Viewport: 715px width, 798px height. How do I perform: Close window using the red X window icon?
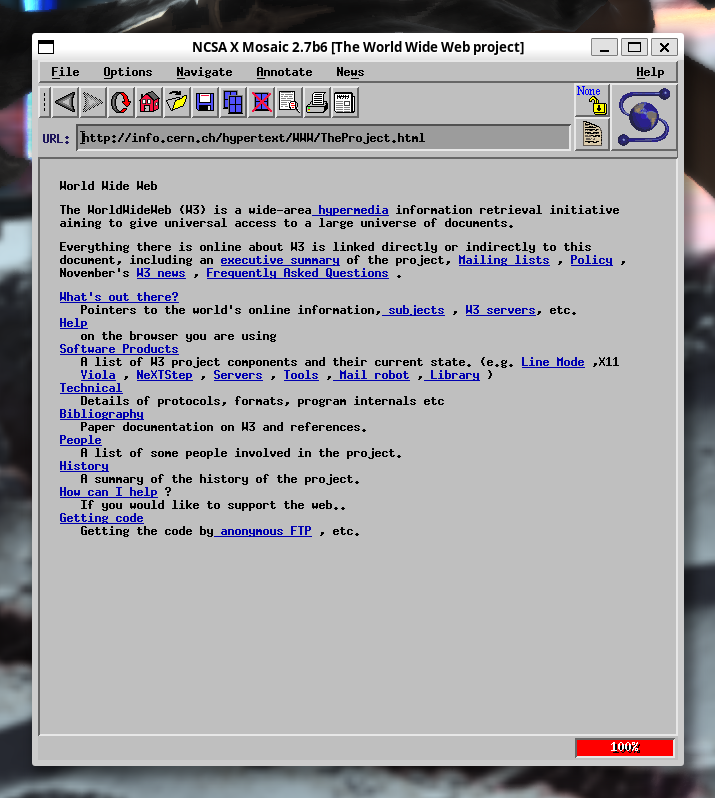261,102
